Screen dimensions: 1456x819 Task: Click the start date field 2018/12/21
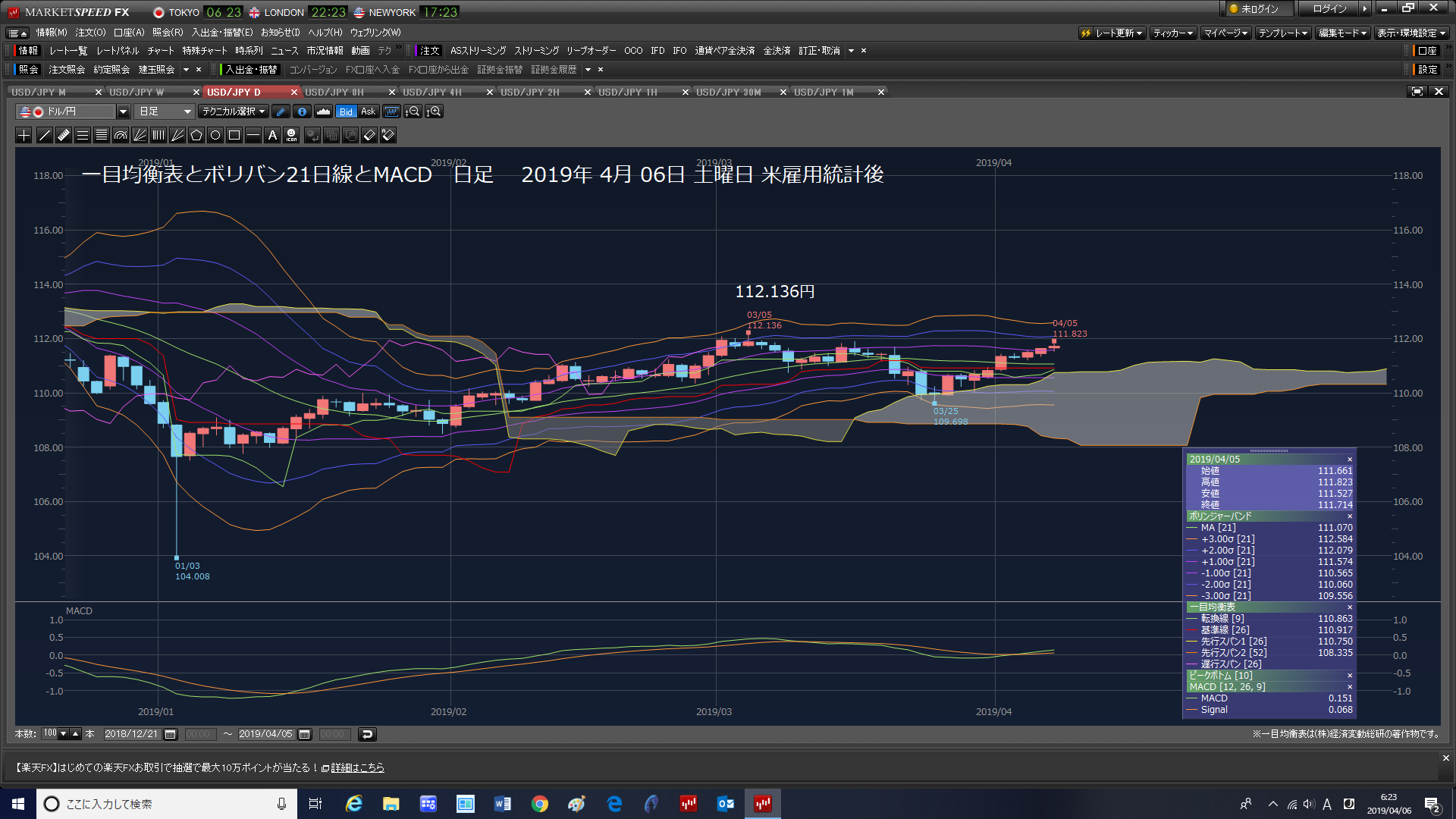[x=132, y=734]
